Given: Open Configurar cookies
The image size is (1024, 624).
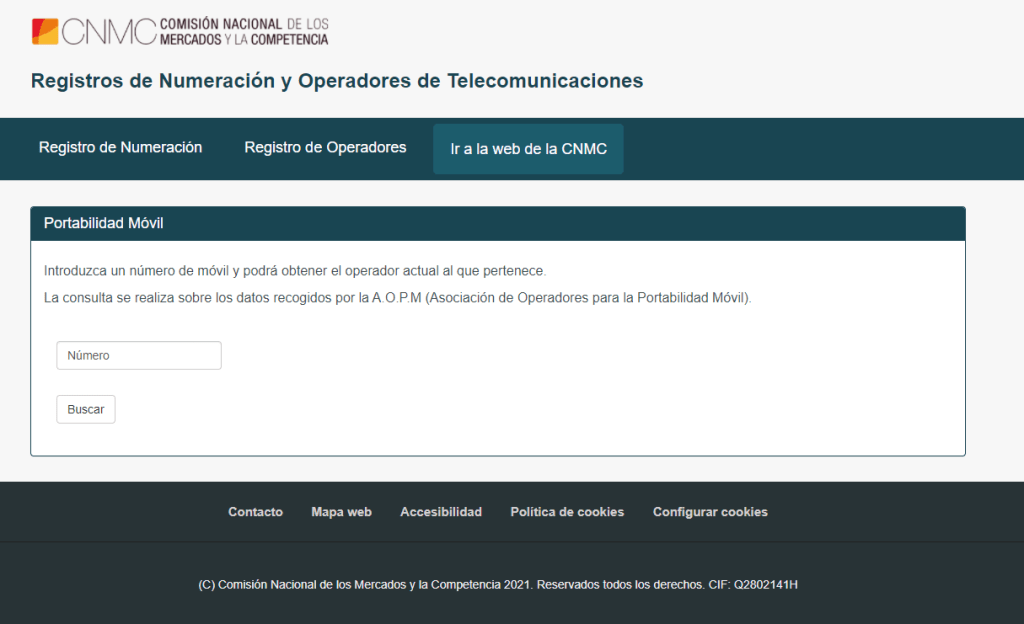Looking at the screenshot, I should [710, 511].
